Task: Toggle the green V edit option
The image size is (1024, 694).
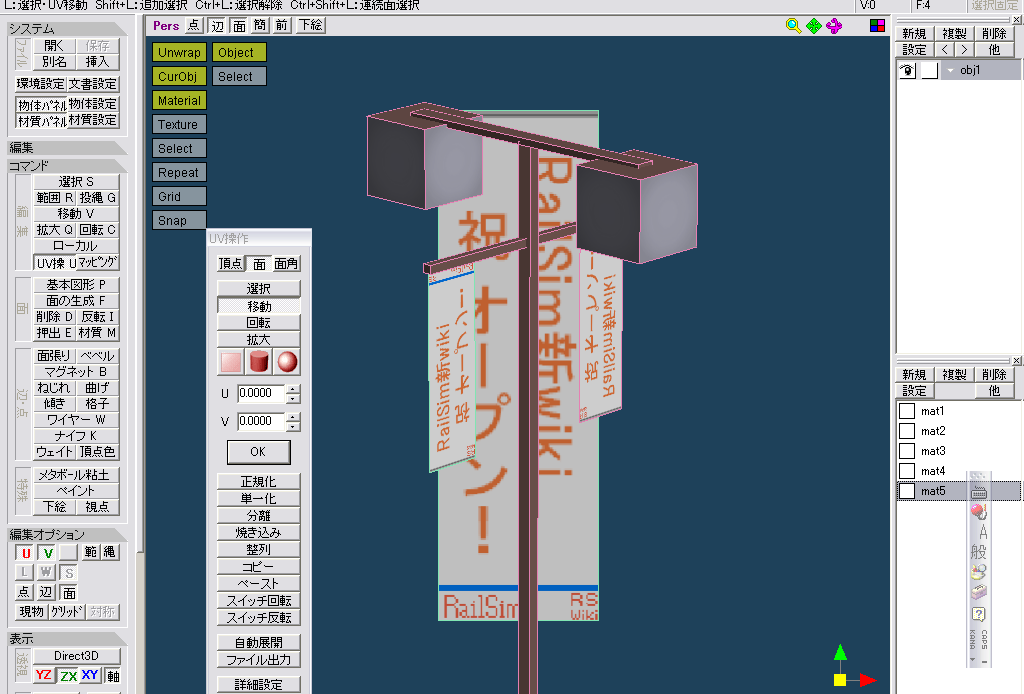Action: click(47, 553)
